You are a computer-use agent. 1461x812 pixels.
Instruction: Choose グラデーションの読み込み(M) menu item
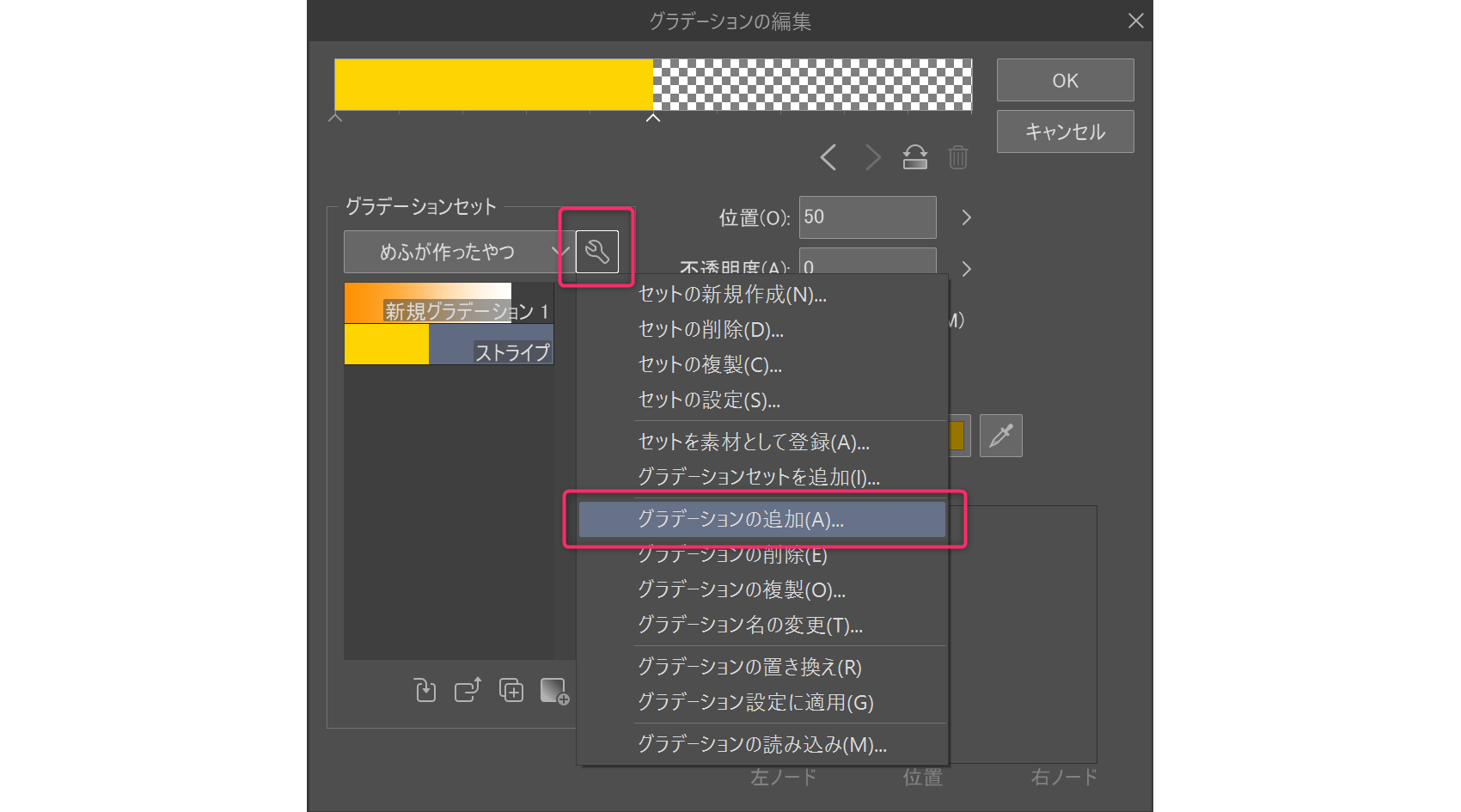pos(761,744)
